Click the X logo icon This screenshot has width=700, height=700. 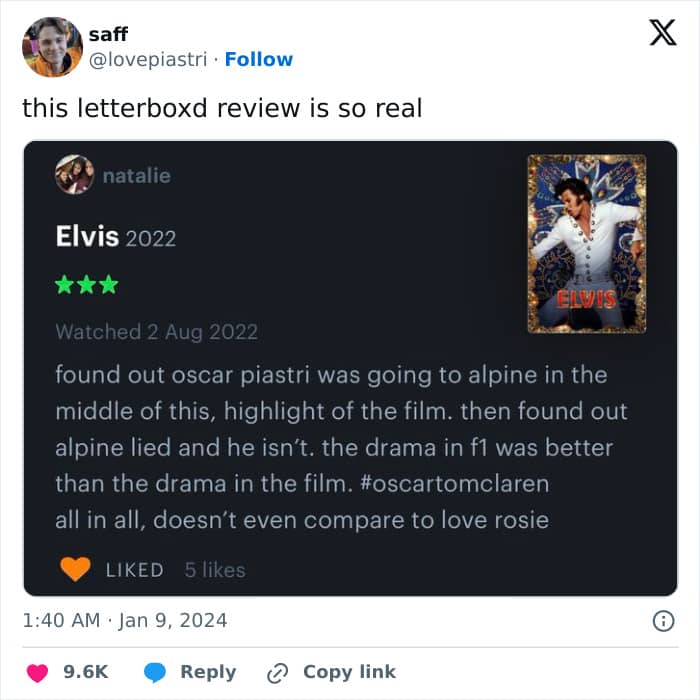tap(663, 33)
